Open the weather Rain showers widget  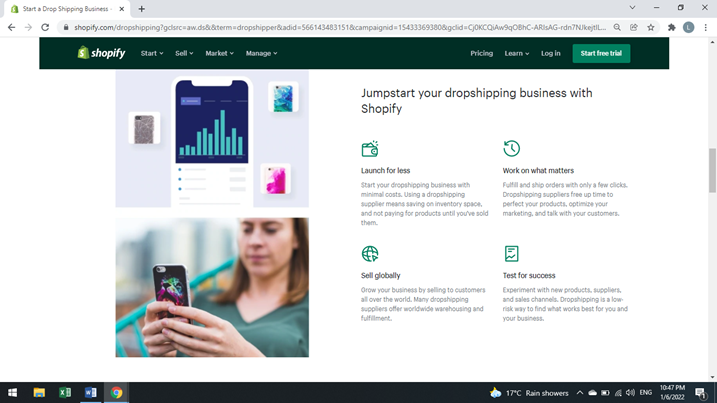(529, 393)
